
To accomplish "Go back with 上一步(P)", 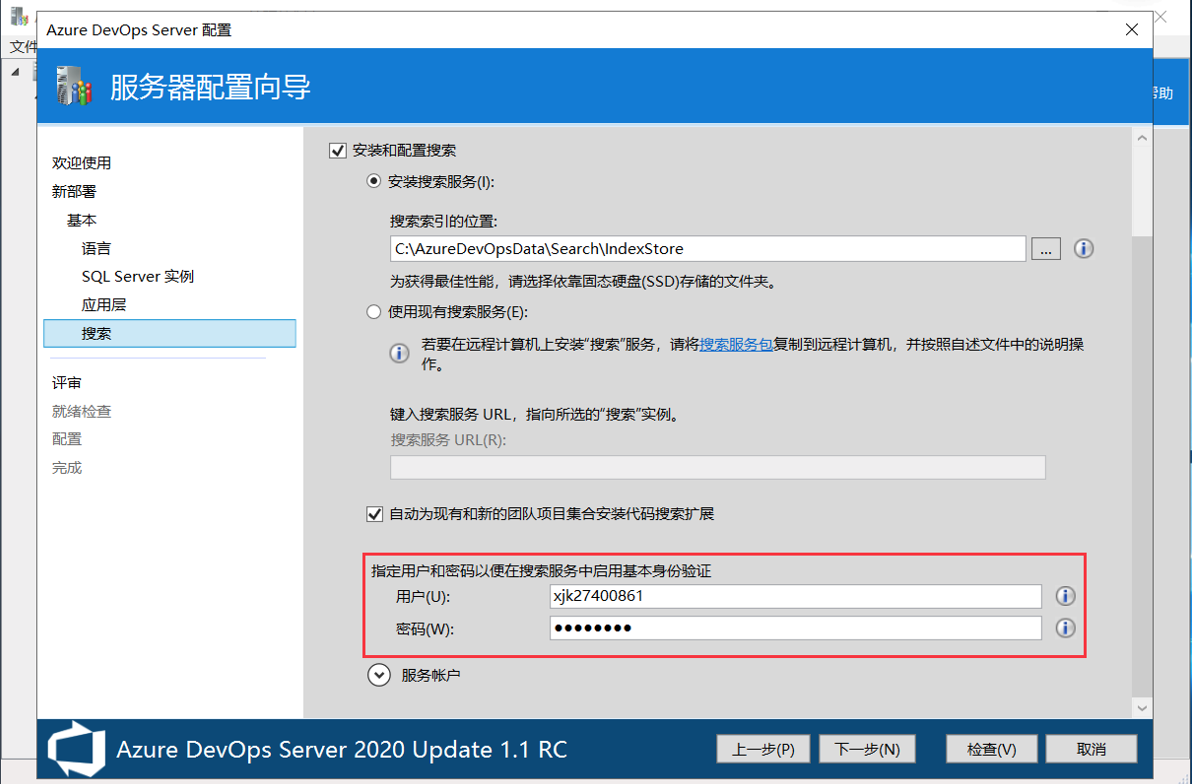I will coord(762,749).
